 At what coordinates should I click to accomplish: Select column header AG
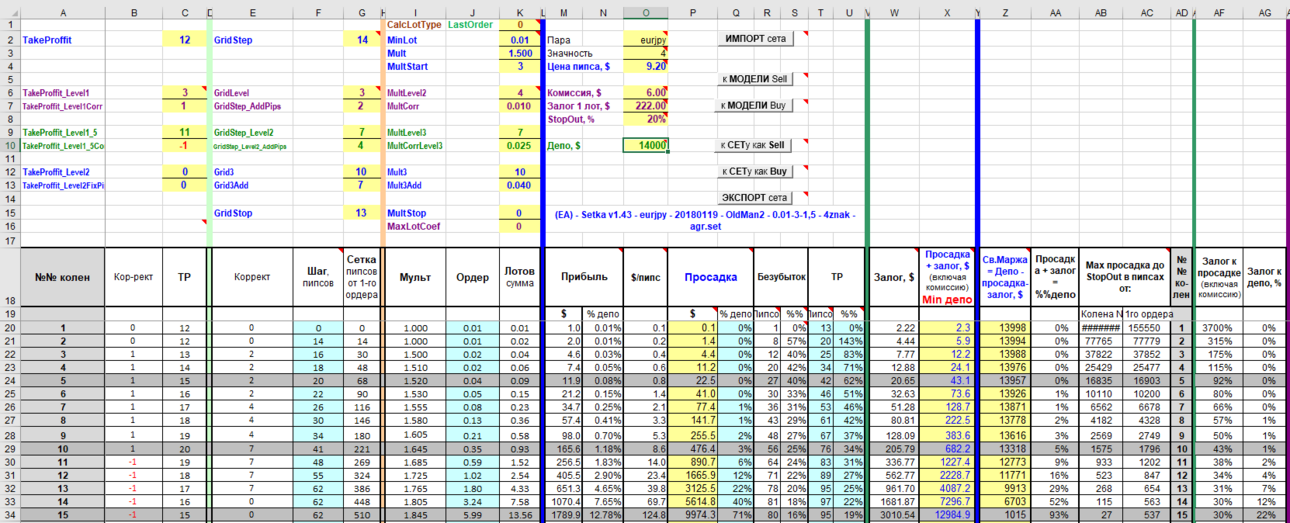[1265, 13]
